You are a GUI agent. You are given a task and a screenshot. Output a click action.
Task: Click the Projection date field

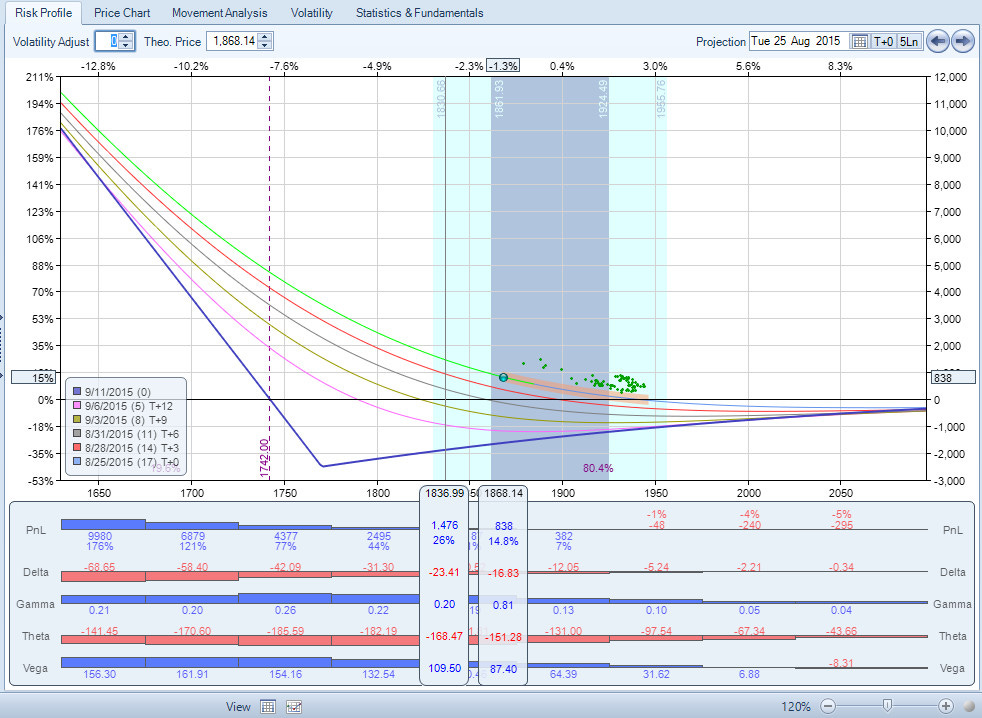point(798,41)
